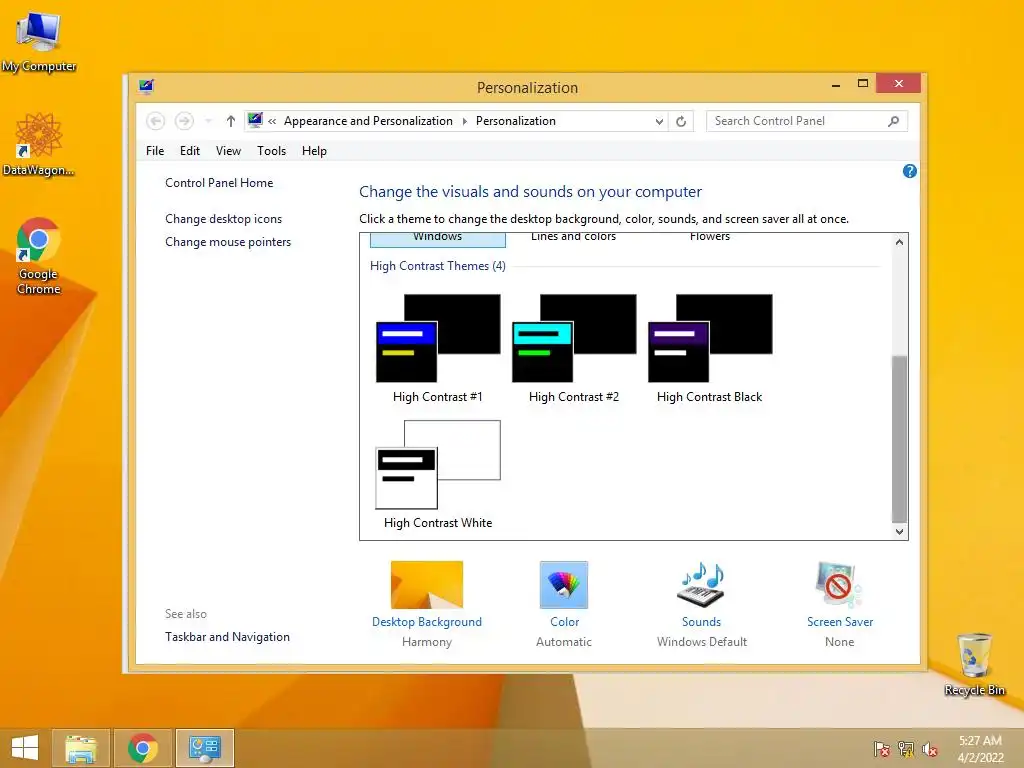Viewport: 1024px width, 768px height.
Task: Refresh the Personalization page
Action: coord(680,121)
